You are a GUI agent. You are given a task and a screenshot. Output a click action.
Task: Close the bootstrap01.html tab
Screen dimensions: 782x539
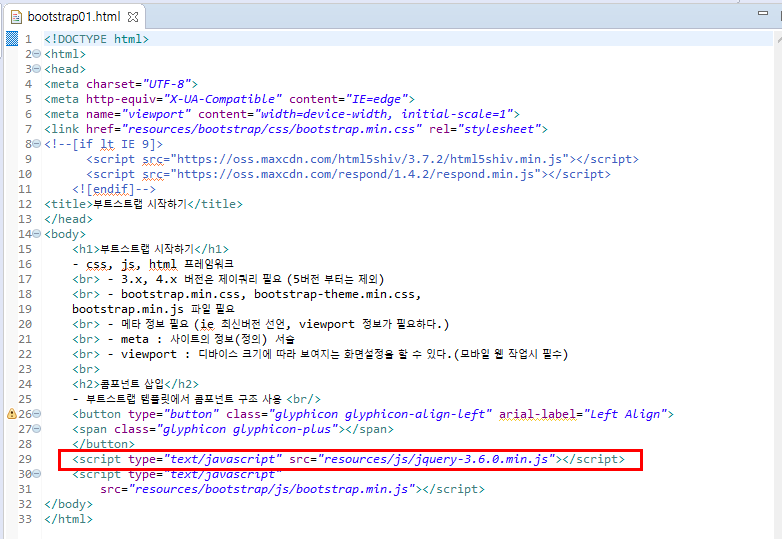click(133, 17)
